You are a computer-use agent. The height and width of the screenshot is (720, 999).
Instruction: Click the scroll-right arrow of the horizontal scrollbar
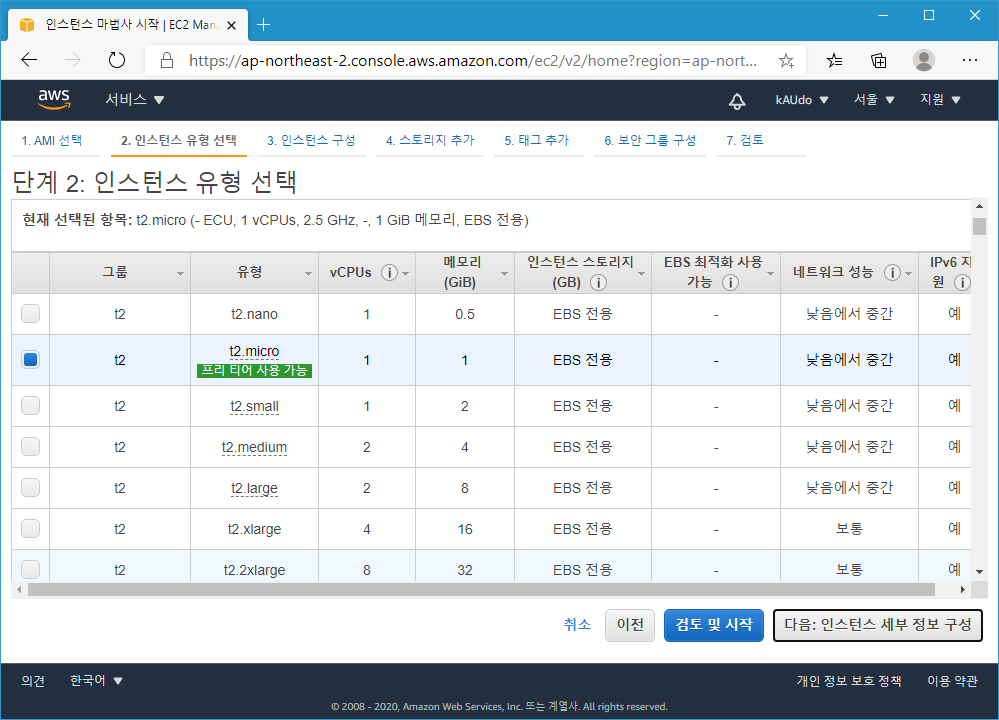click(963, 590)
